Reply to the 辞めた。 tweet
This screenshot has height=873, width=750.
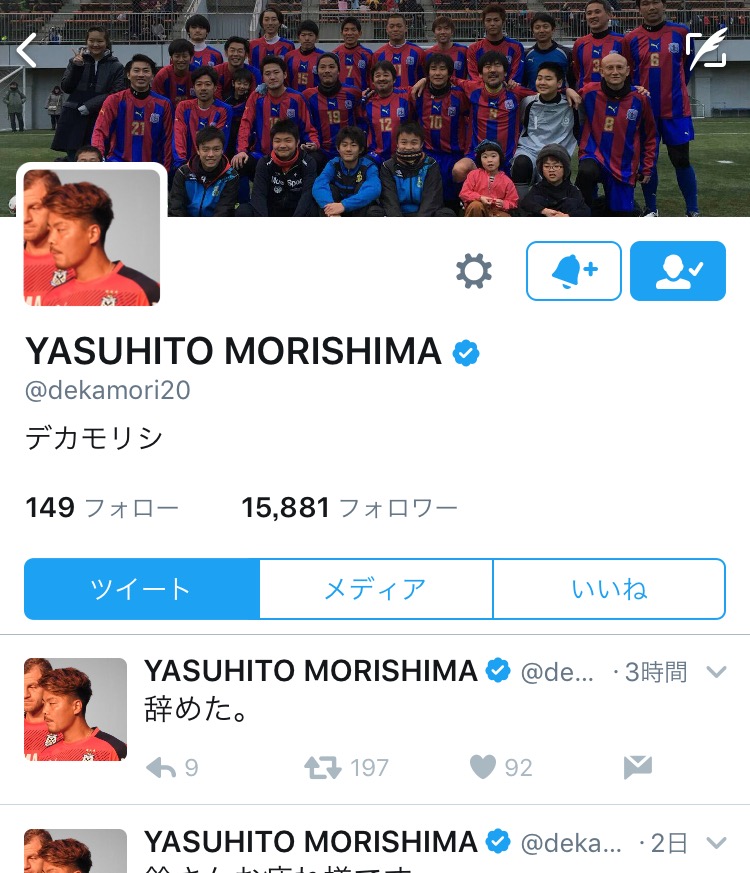pos(171,768)
